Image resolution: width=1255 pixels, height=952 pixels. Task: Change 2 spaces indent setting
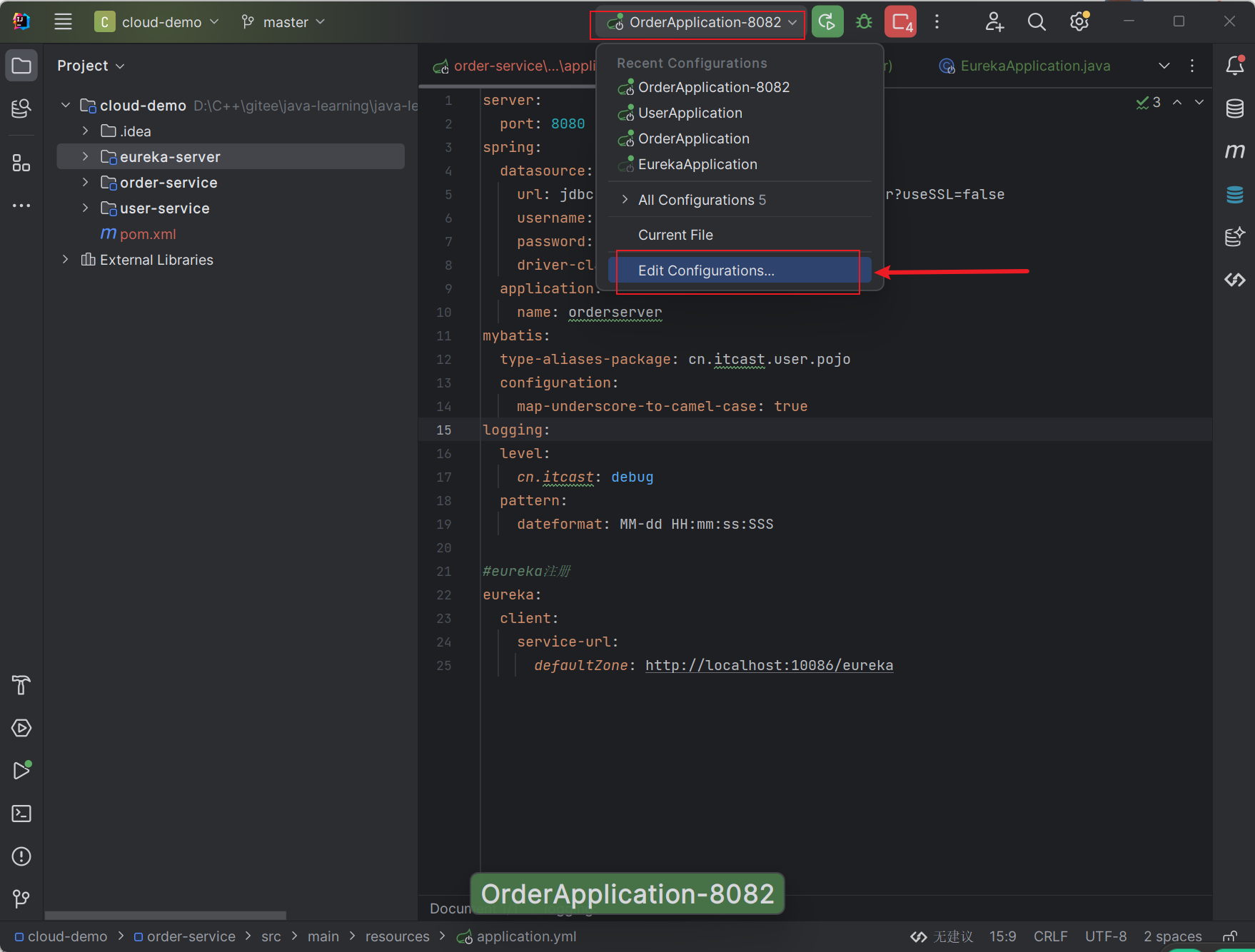click(1173, 936)
